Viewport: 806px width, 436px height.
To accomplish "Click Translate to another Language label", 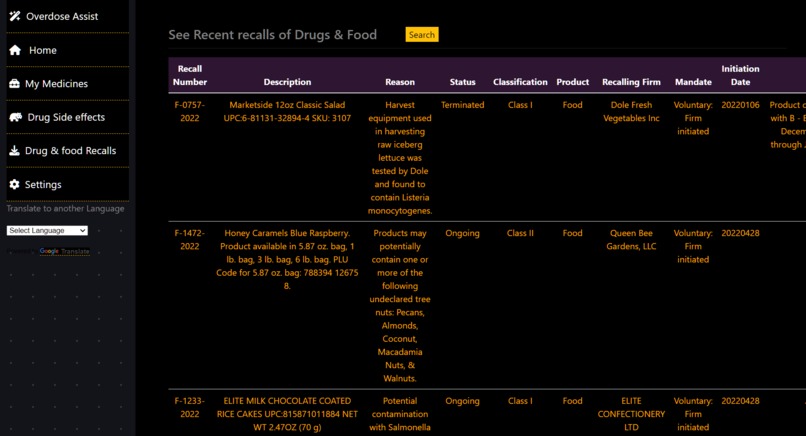I will (x=65, y=208).
